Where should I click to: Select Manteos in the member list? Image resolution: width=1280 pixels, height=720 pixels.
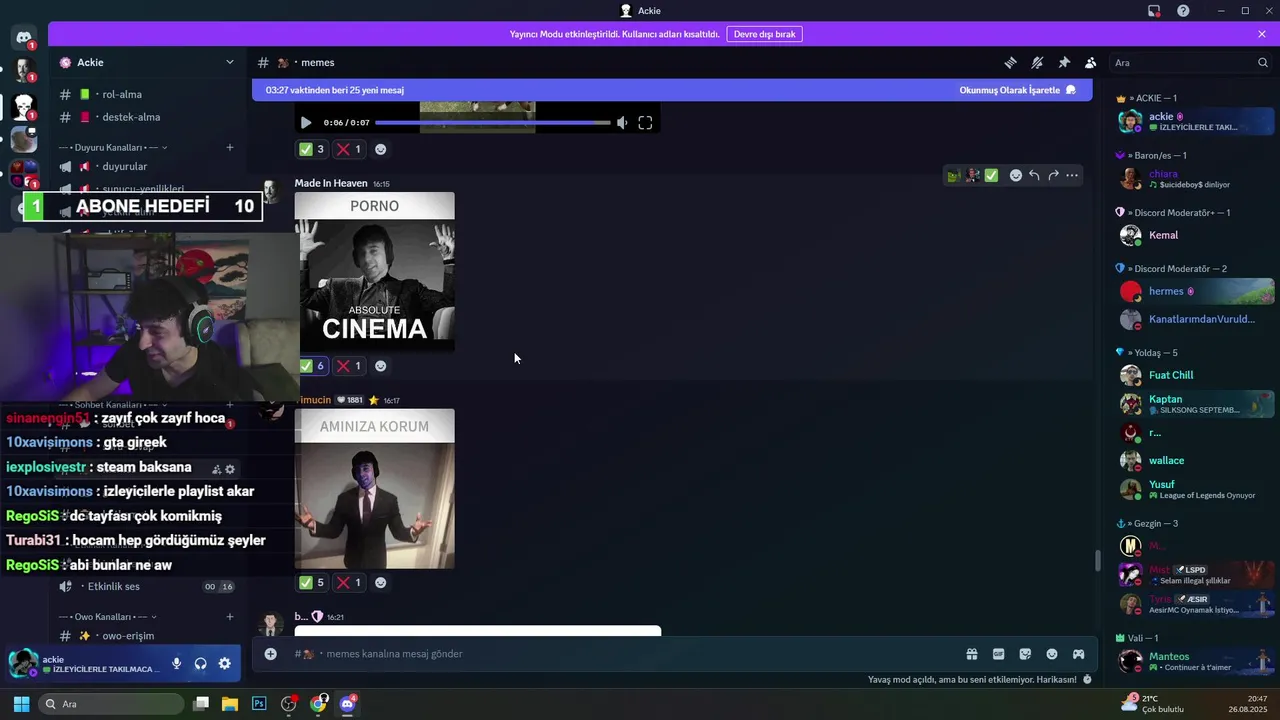1194,661
